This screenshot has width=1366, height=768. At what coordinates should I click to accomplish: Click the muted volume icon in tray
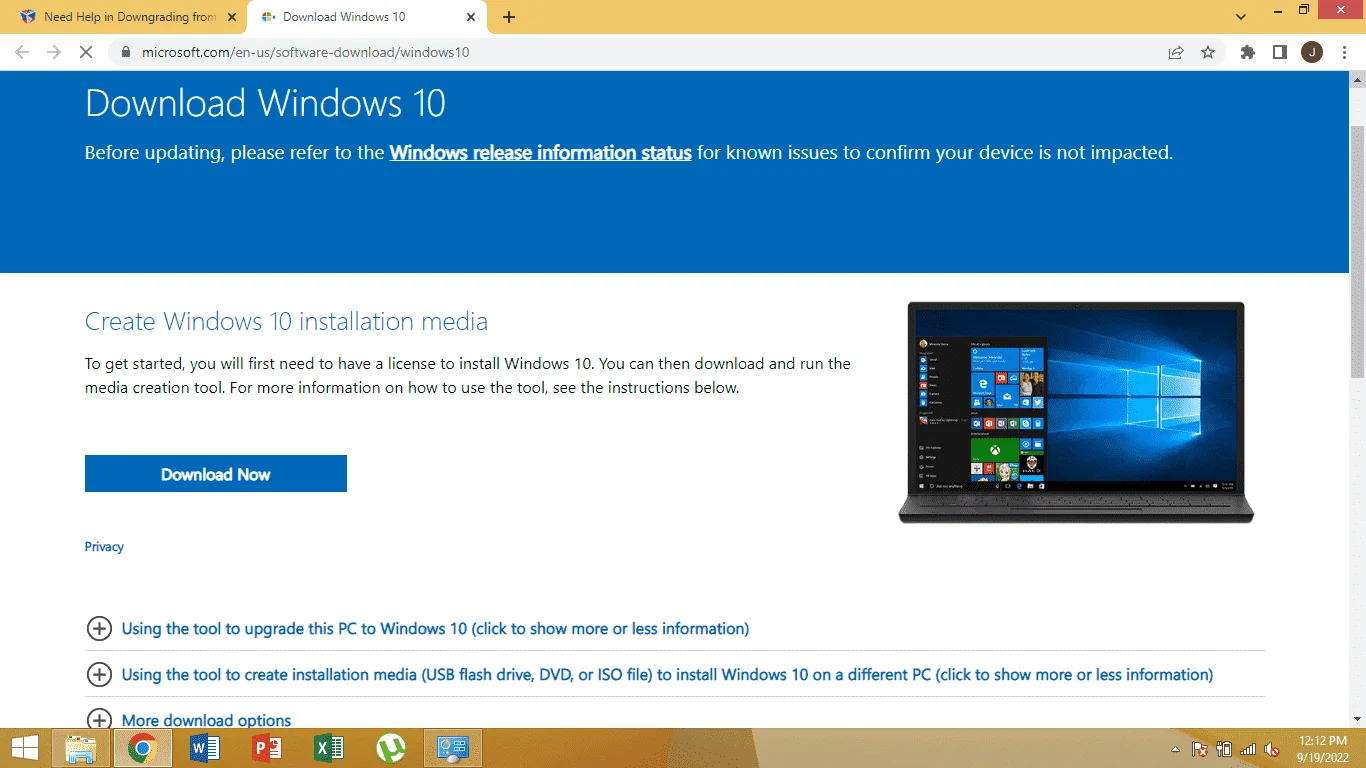click(1272, 749)
